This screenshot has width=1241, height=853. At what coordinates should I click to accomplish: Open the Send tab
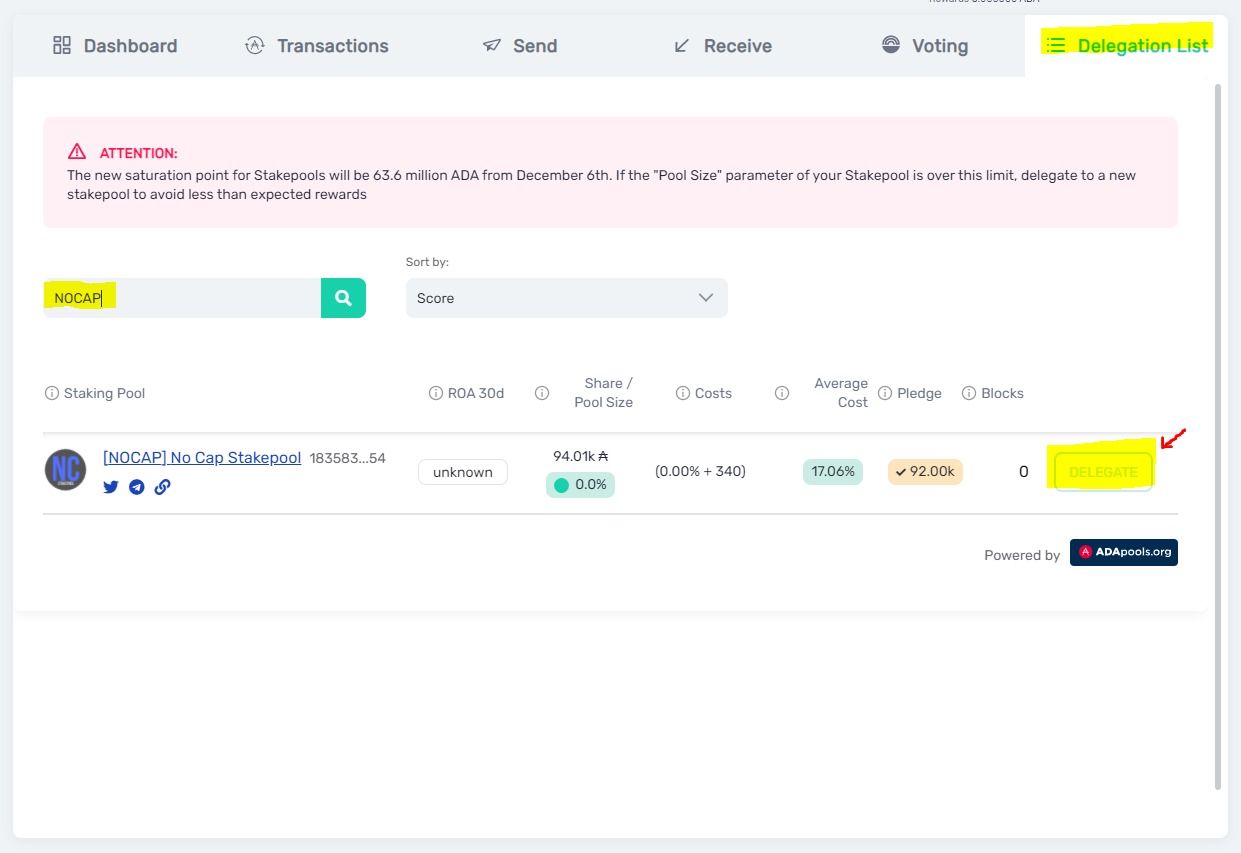click(520, 46)
